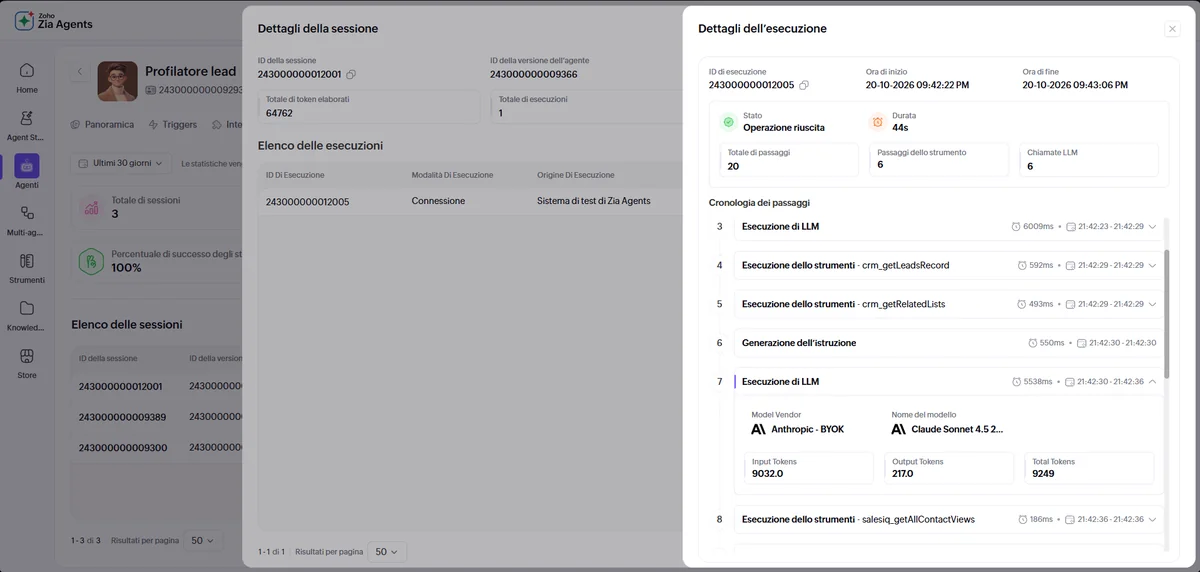Collapse step 7 Esecuzione di LLM
Screen dimensions: 1200x572
click(1152, 382)
